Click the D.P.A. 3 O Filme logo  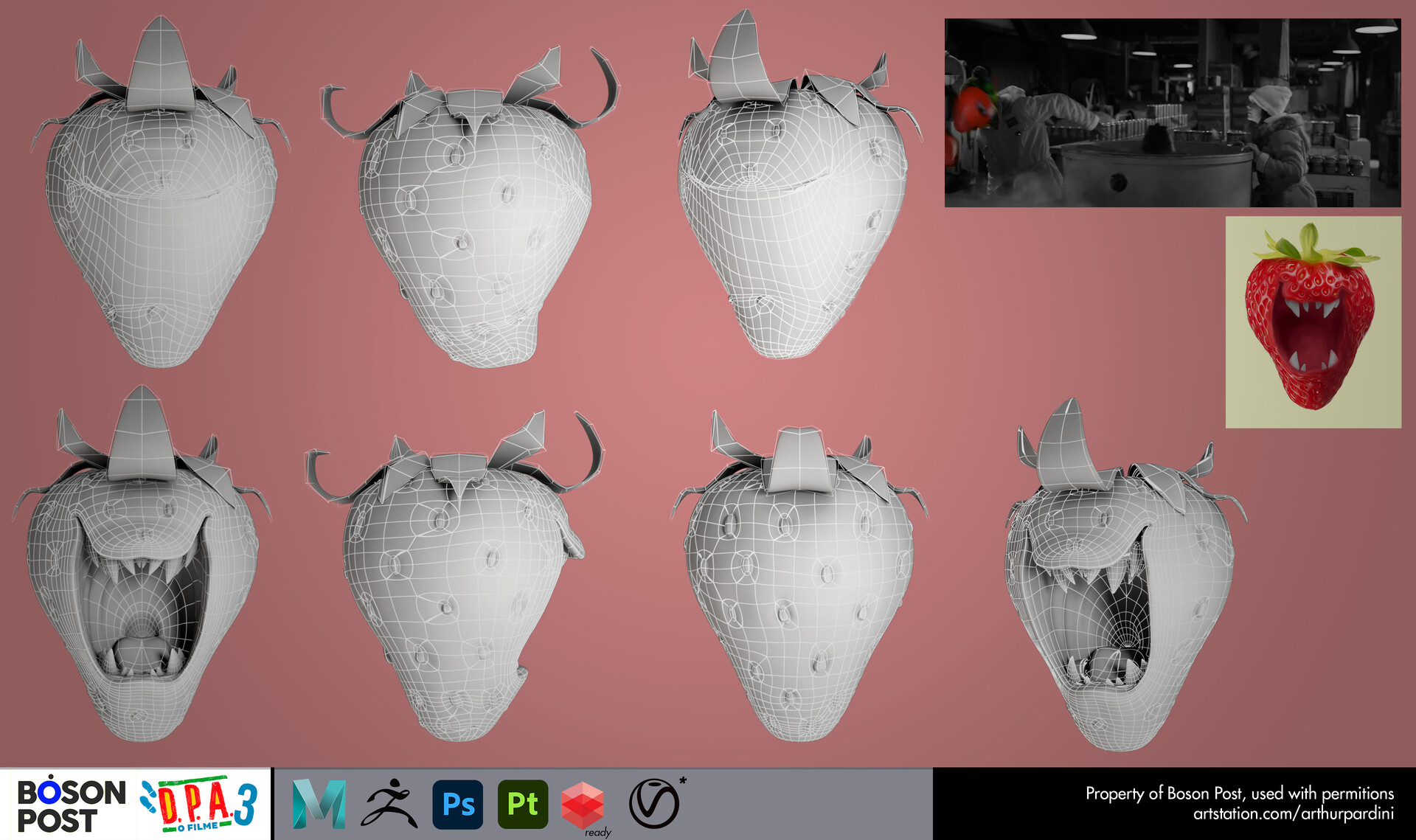coord(198,804)
